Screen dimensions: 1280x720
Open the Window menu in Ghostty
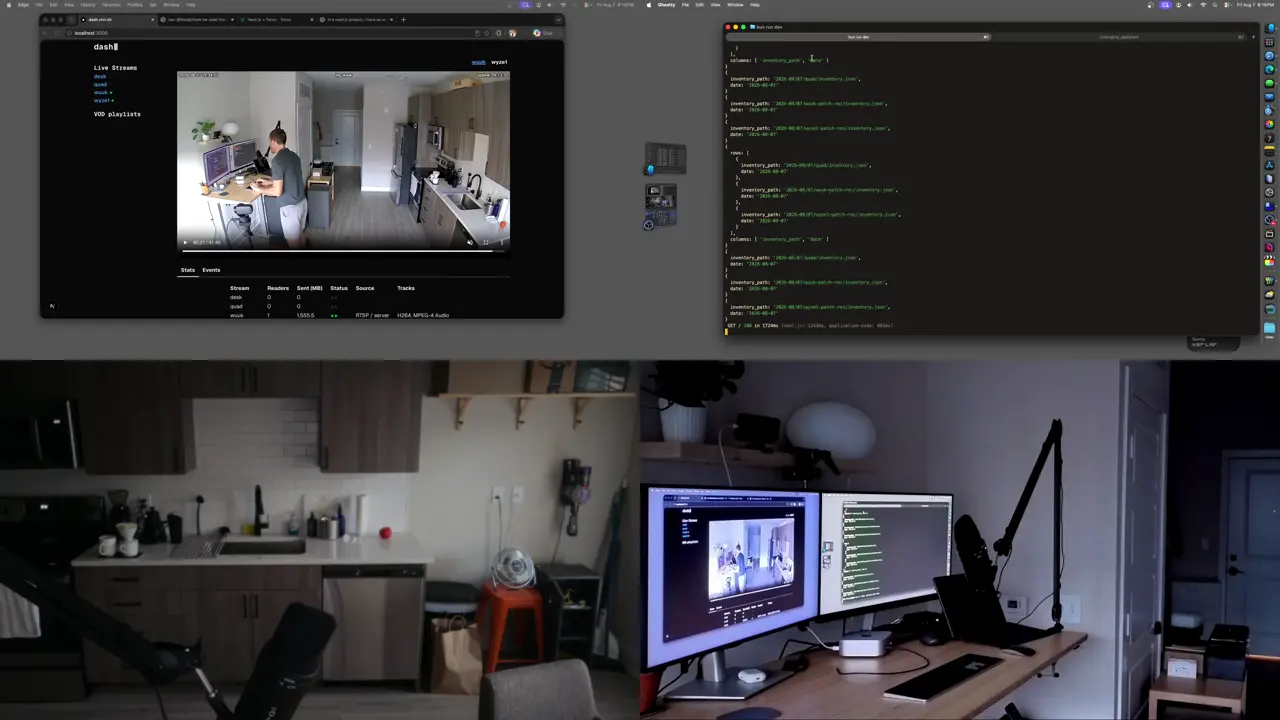pyautogui.click(x=735, y=4)
